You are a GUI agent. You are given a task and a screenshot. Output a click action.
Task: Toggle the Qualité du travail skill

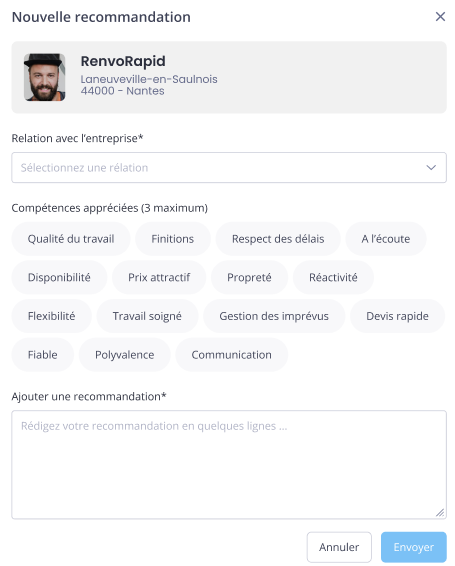pos(71,239)
